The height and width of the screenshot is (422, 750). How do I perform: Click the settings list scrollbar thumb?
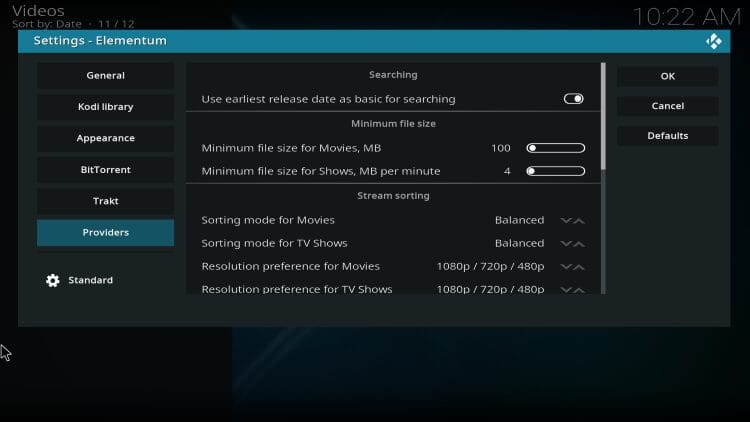[x=603, y=116]
